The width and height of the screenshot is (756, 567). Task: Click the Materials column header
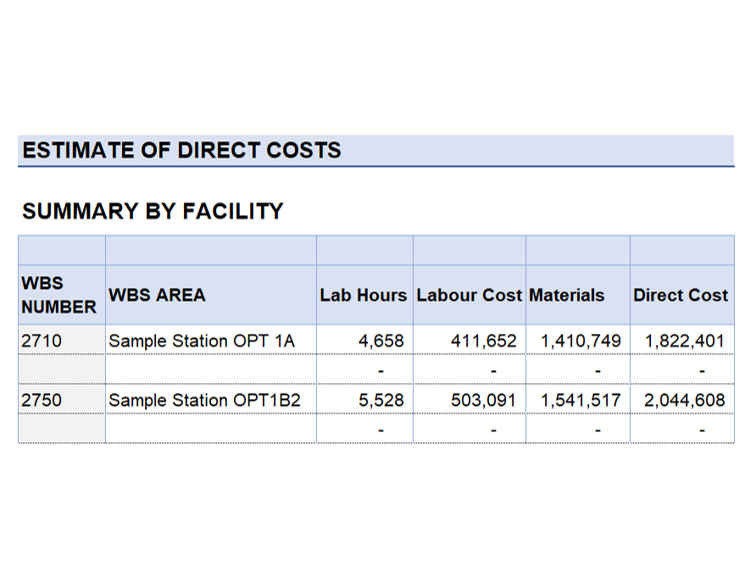pyautogui.click(x=567, y=295)
